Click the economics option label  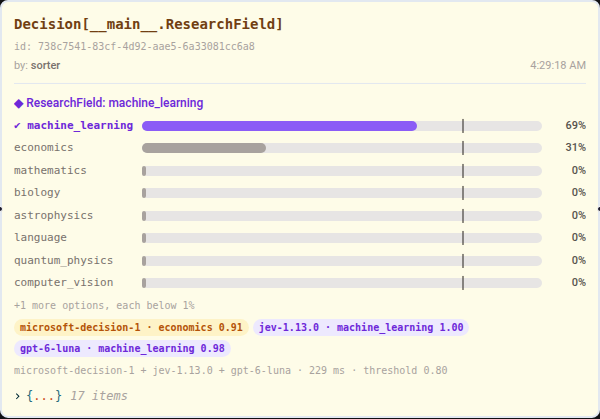tap(44, 148)
